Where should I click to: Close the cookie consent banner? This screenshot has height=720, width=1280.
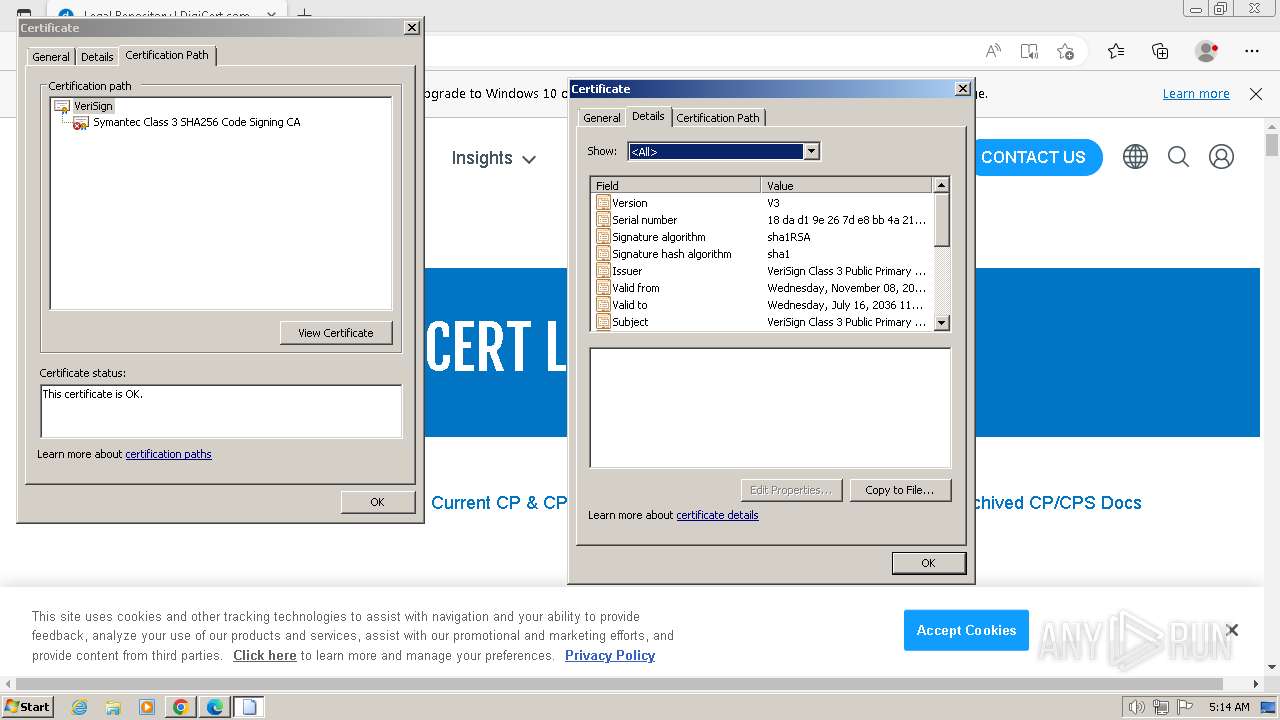coord(1232,630)
